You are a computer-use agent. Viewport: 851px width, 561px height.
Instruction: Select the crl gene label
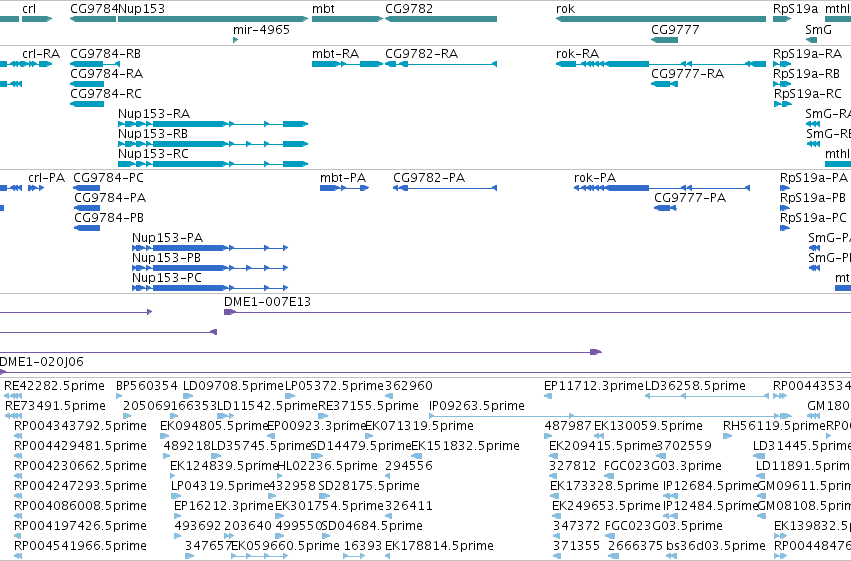(29, 9)
